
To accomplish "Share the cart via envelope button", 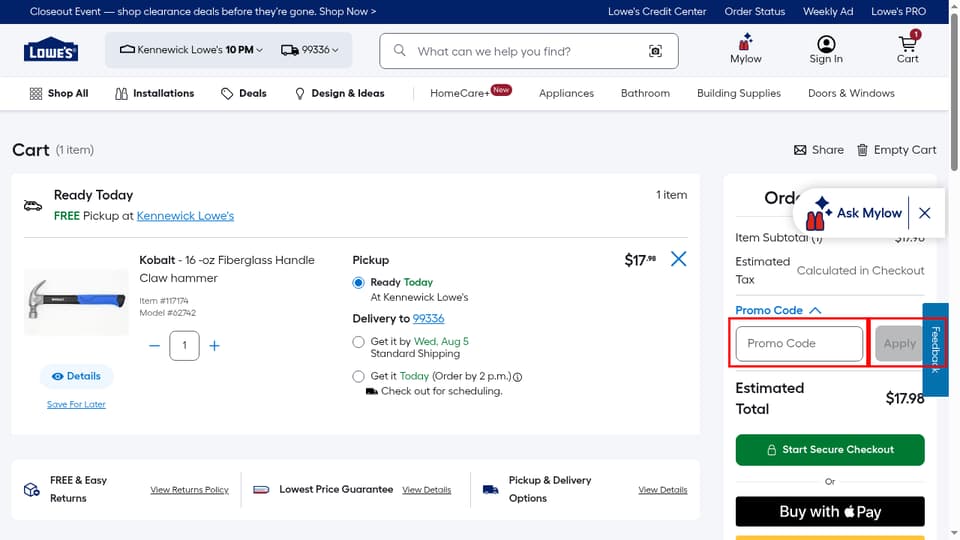I will coord(819,150).
